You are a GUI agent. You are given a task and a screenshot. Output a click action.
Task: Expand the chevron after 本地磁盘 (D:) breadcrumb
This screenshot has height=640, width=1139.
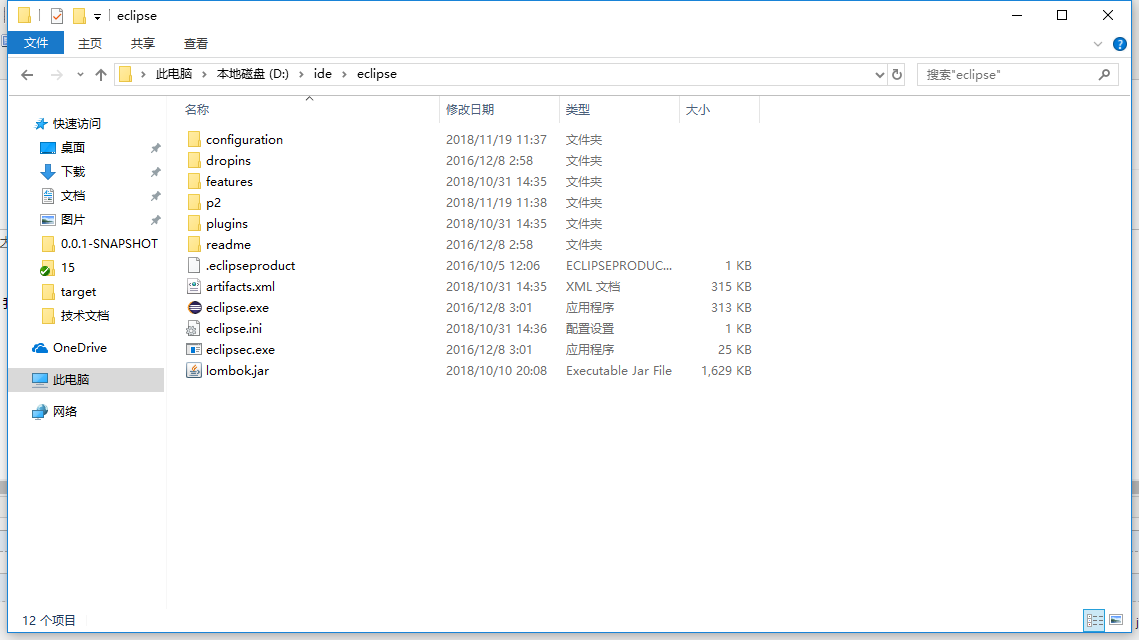(x=301, y=74)
